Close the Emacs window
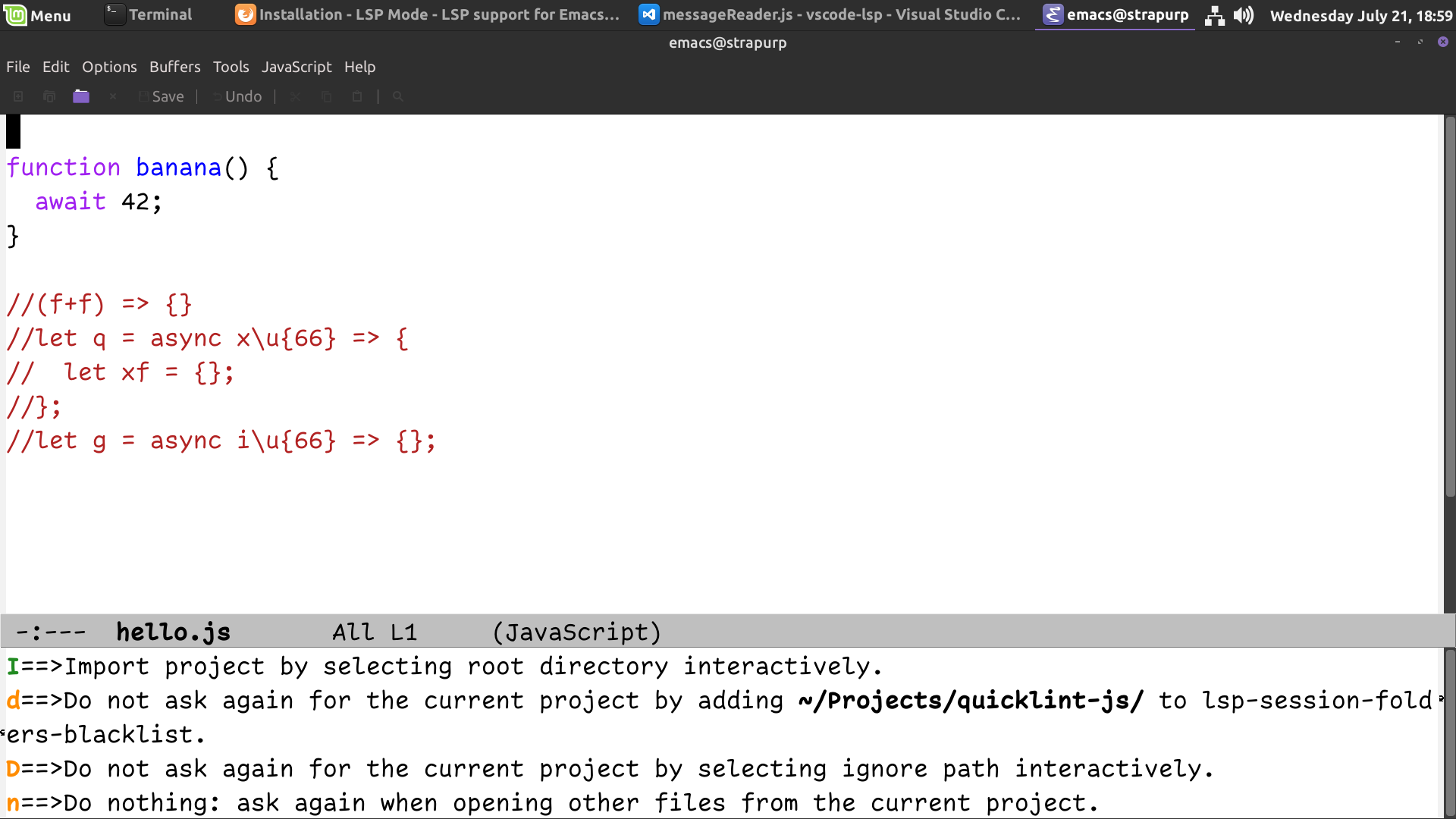1456x819 pixels. click(1443, 42)
